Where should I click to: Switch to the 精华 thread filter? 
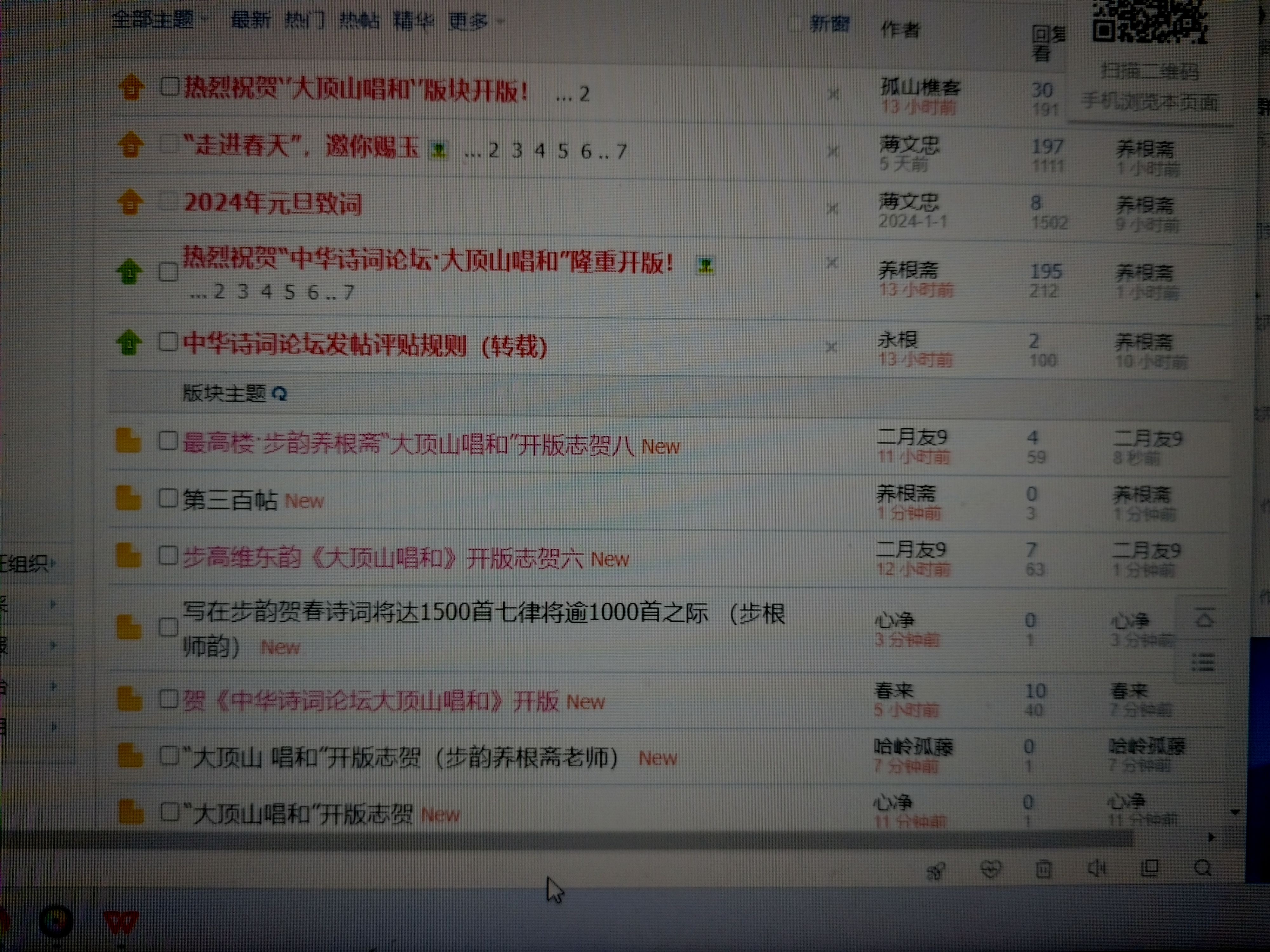(413, 21)
